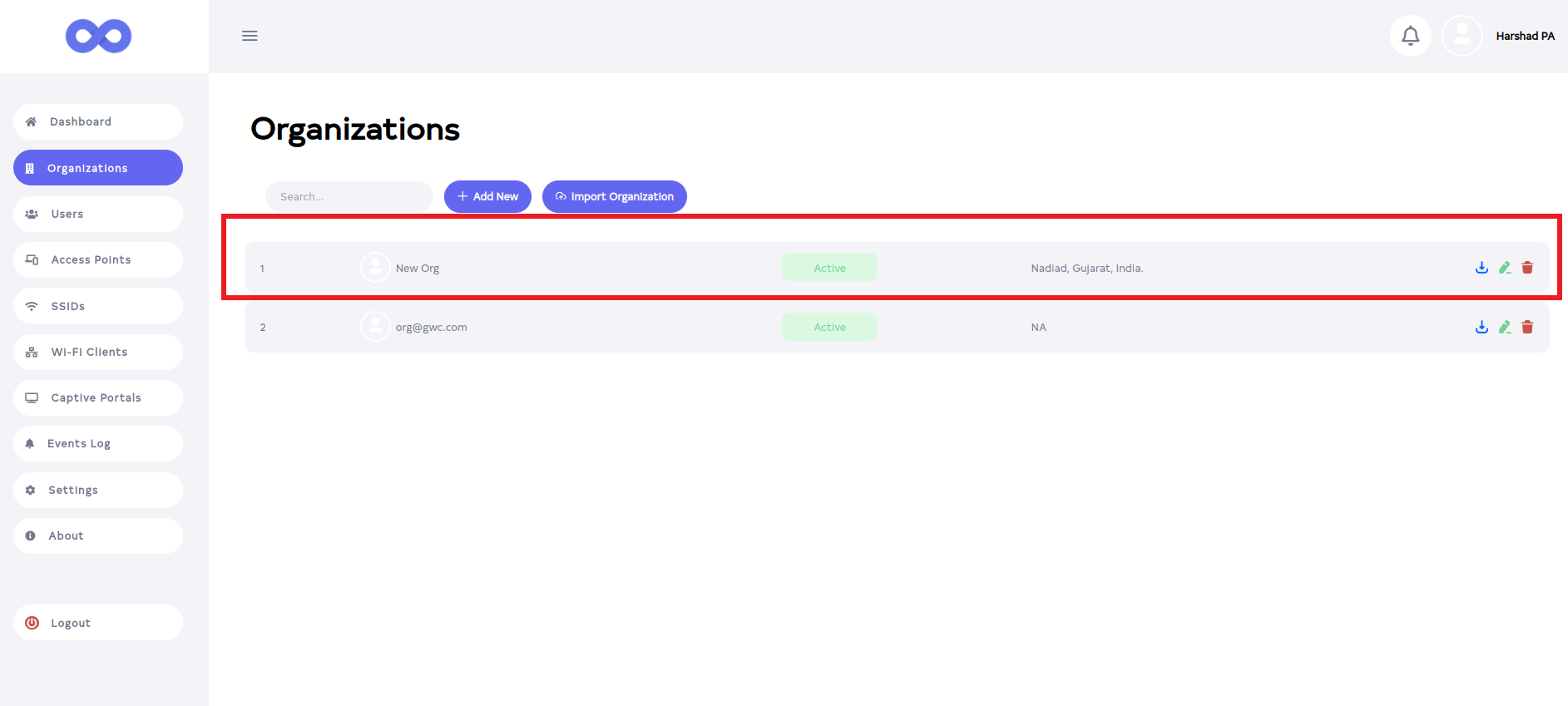This screenshot has width=1568, height=706.
Task: Edit the org@gwc.com organization entry
Action: [x=1505, y=328]
